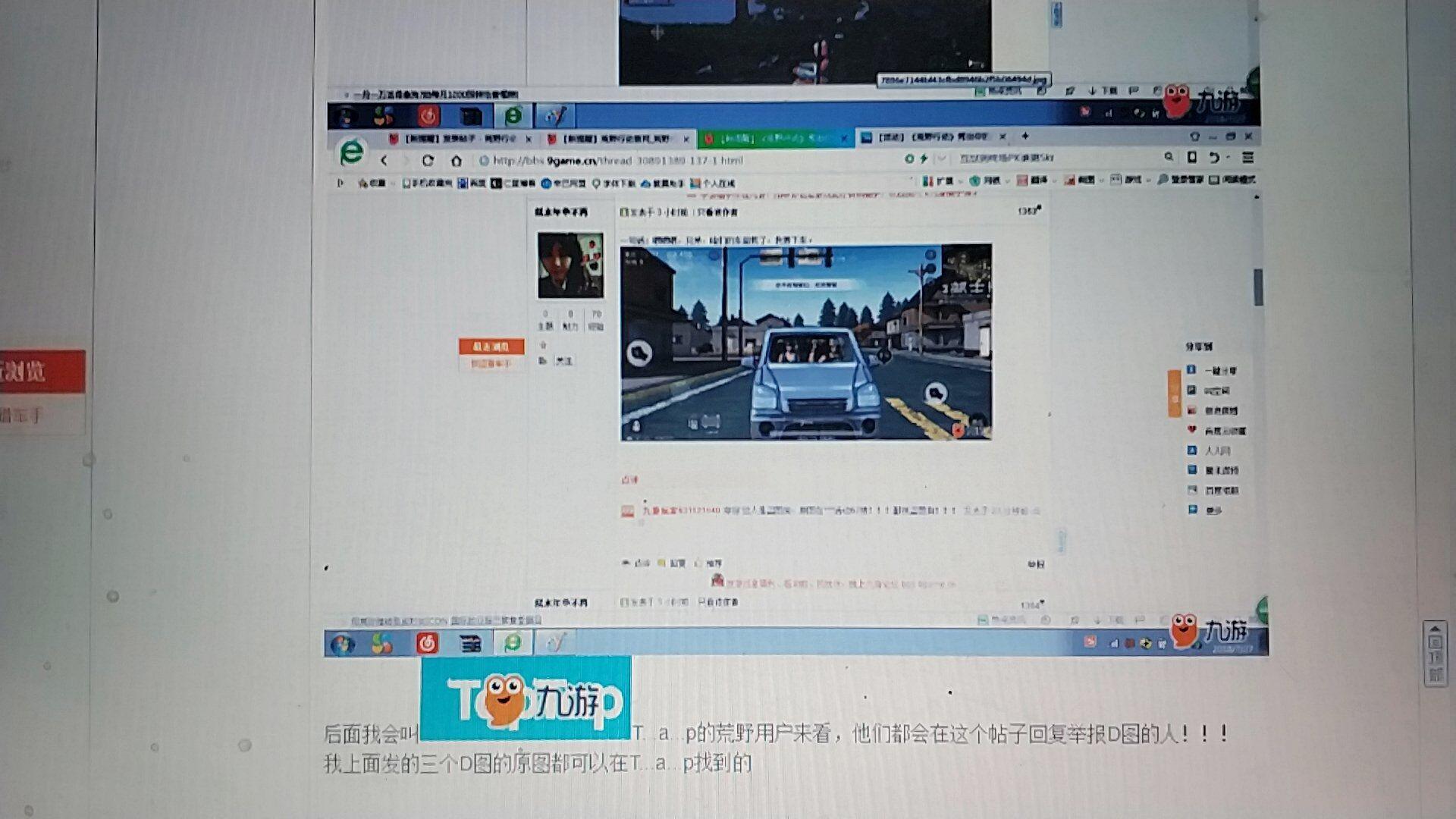Click the 360 browser logo beside the back arrow

click(x=351, y=153)
